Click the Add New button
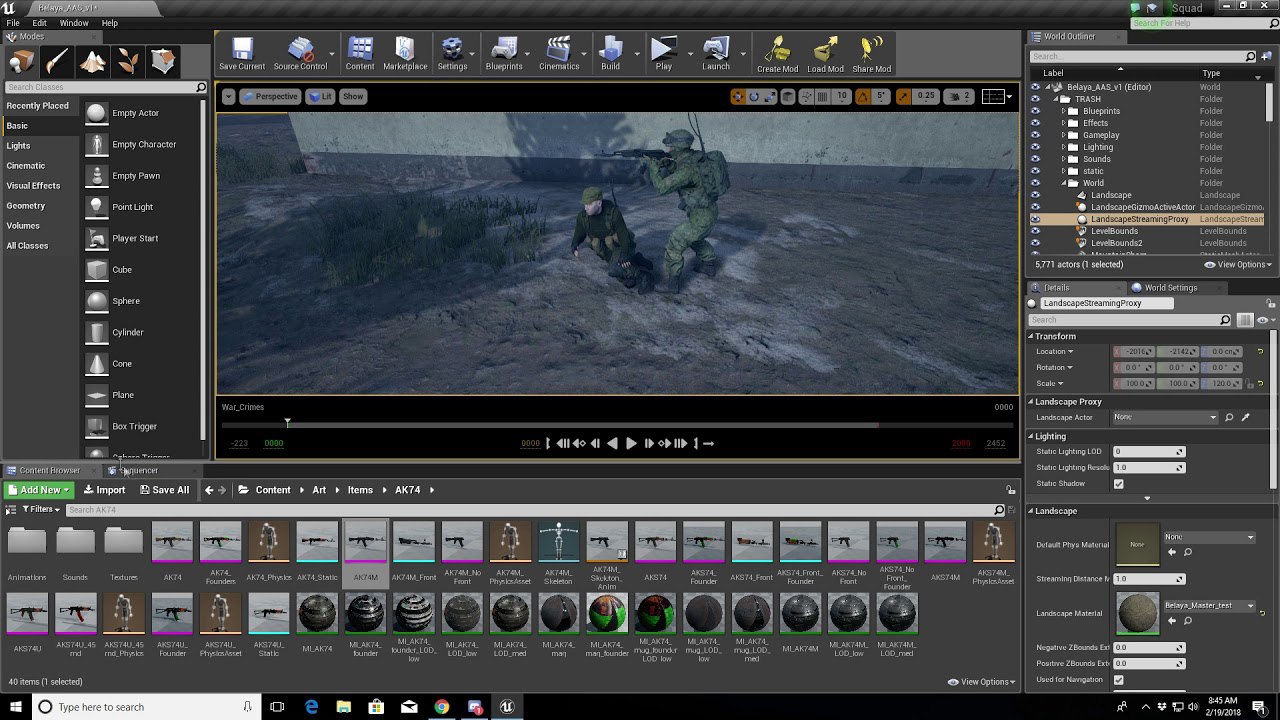 point(39,490)
